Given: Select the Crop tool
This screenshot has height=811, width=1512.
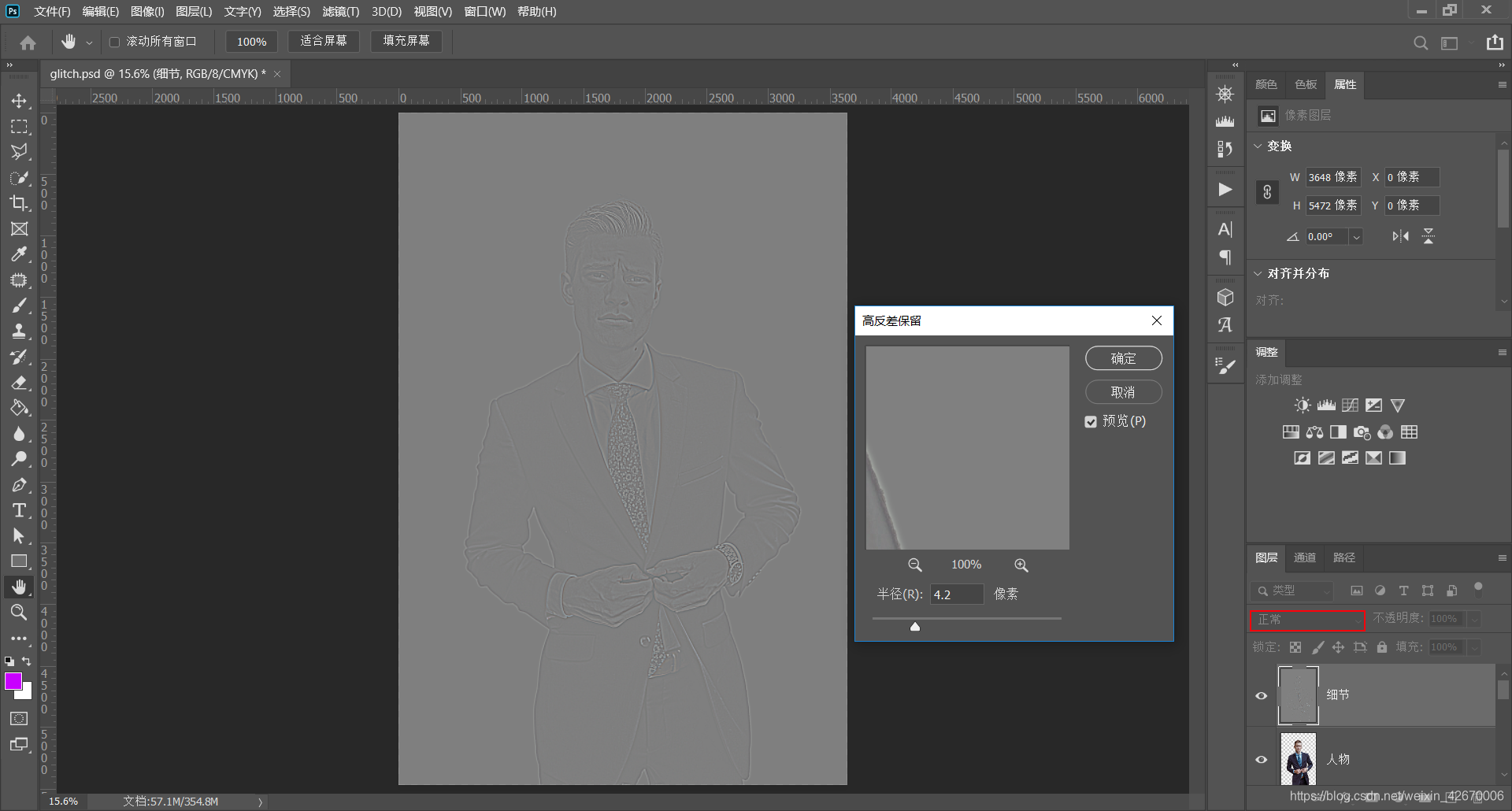Looking at the screenshot, I should [19, 203].
